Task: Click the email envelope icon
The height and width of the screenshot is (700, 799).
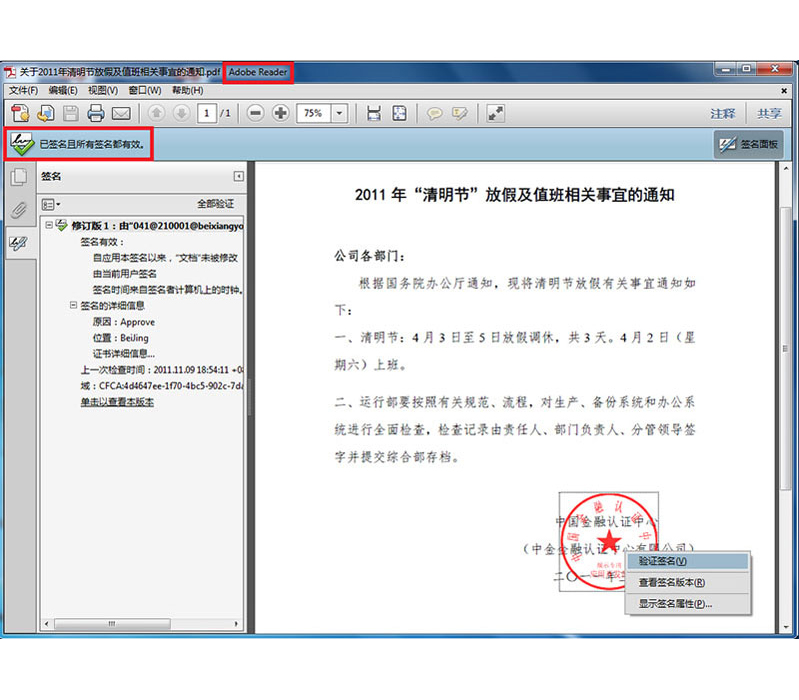Action: click(121, 113)
